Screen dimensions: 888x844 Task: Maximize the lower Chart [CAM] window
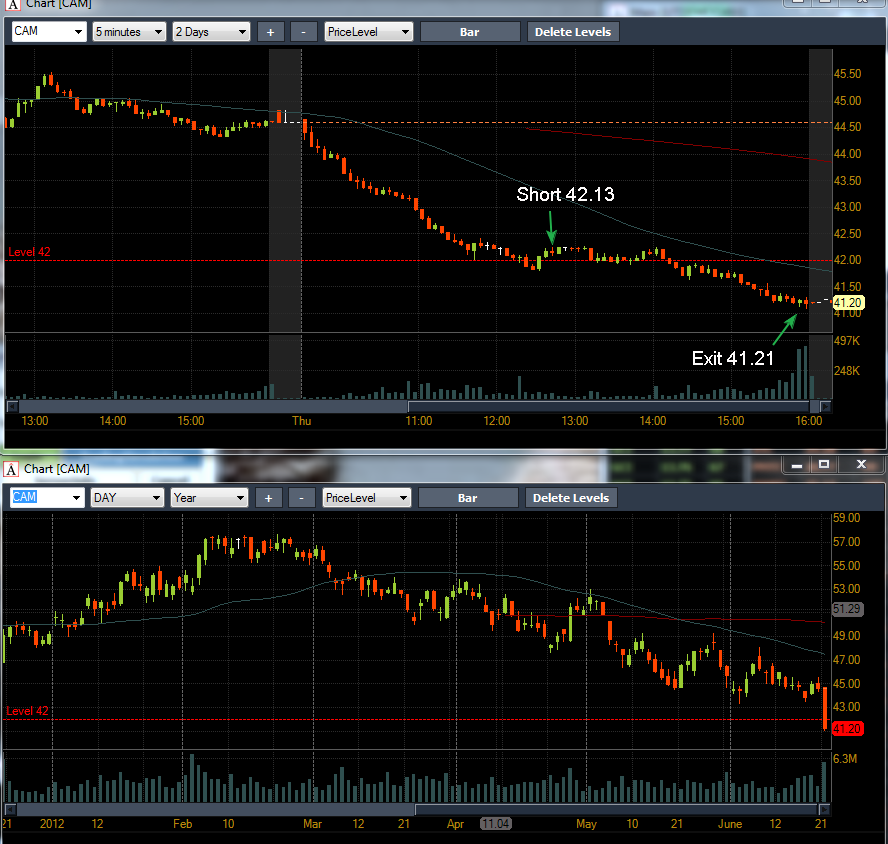(x=824, y=465)
